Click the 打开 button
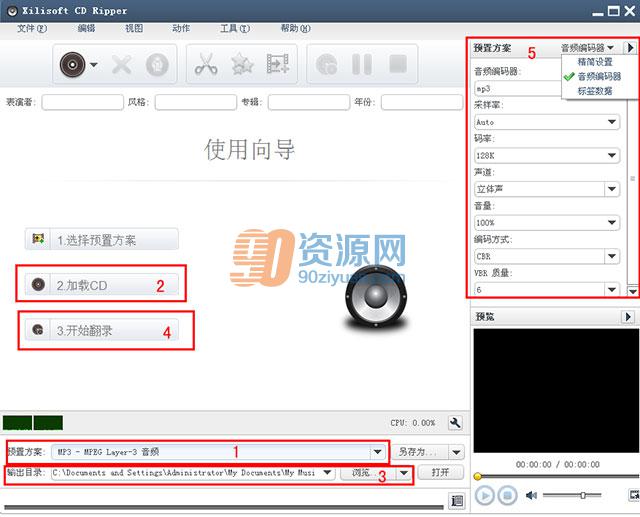The height and width of the screenshot is (517, 640). (x=441, y=473)
